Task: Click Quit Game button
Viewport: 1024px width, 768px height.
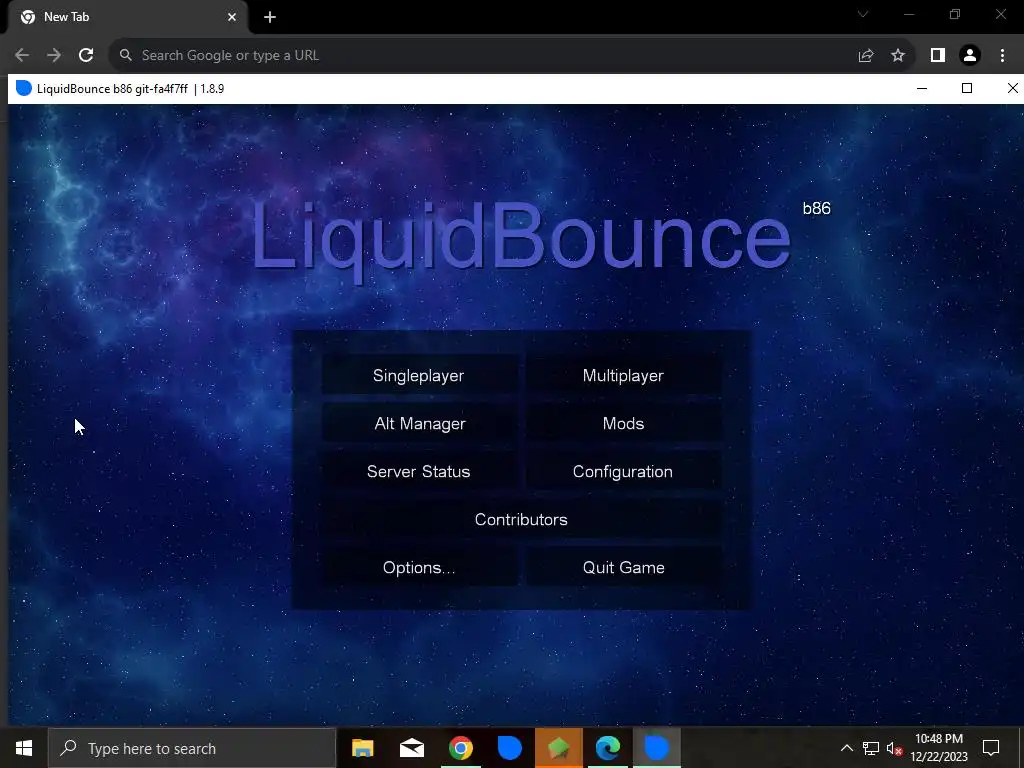Action: (x=623, y=568)
